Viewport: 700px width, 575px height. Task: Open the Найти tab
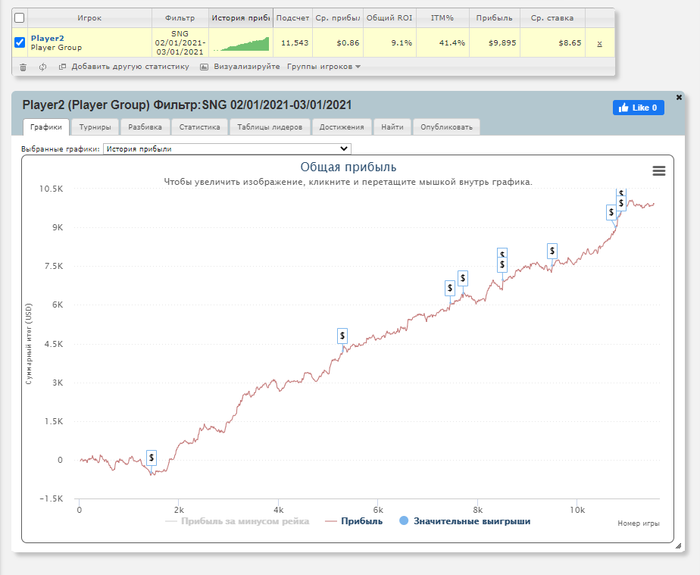[x=392, y=127]
